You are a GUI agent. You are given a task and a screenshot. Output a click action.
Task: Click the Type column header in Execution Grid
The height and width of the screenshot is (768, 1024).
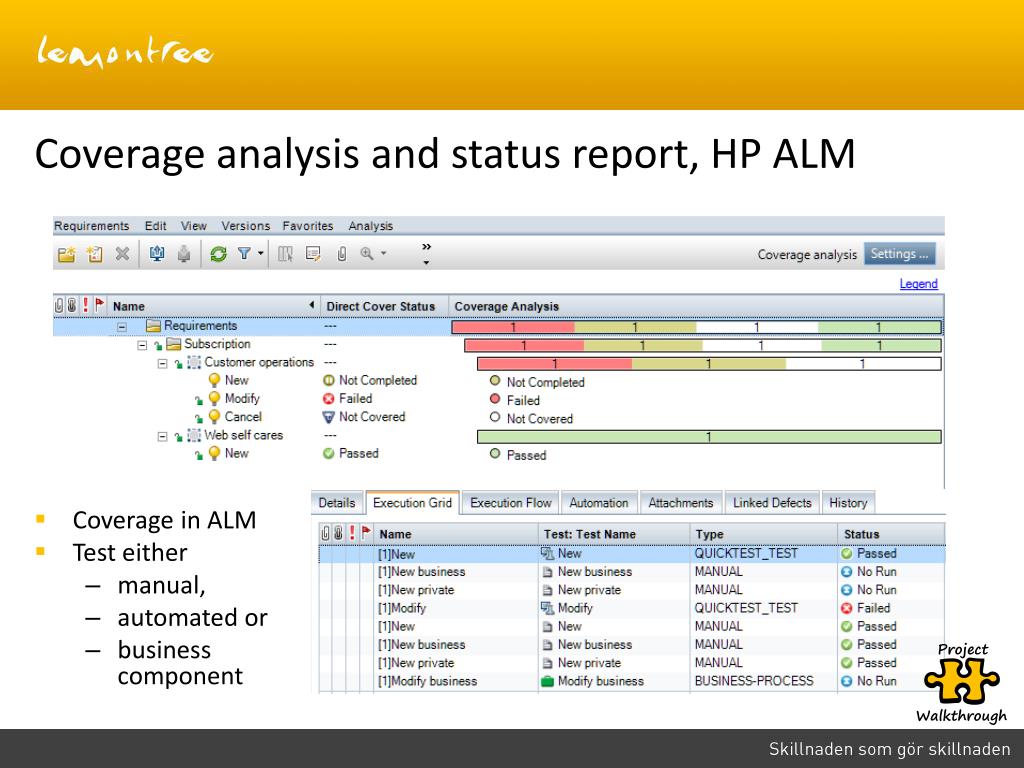point(763,534)
